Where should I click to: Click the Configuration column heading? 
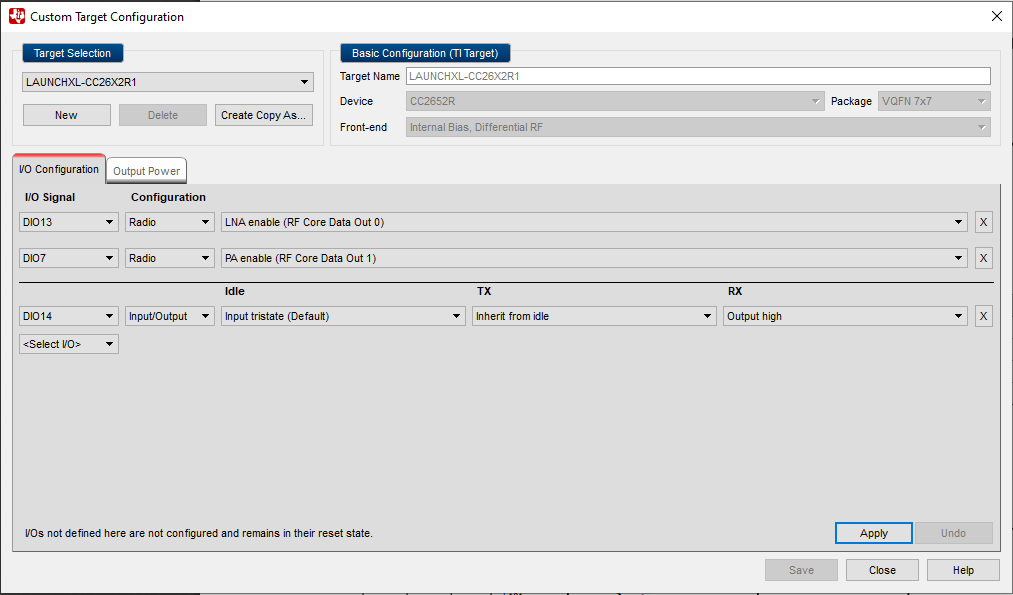[x=168, y=197]
